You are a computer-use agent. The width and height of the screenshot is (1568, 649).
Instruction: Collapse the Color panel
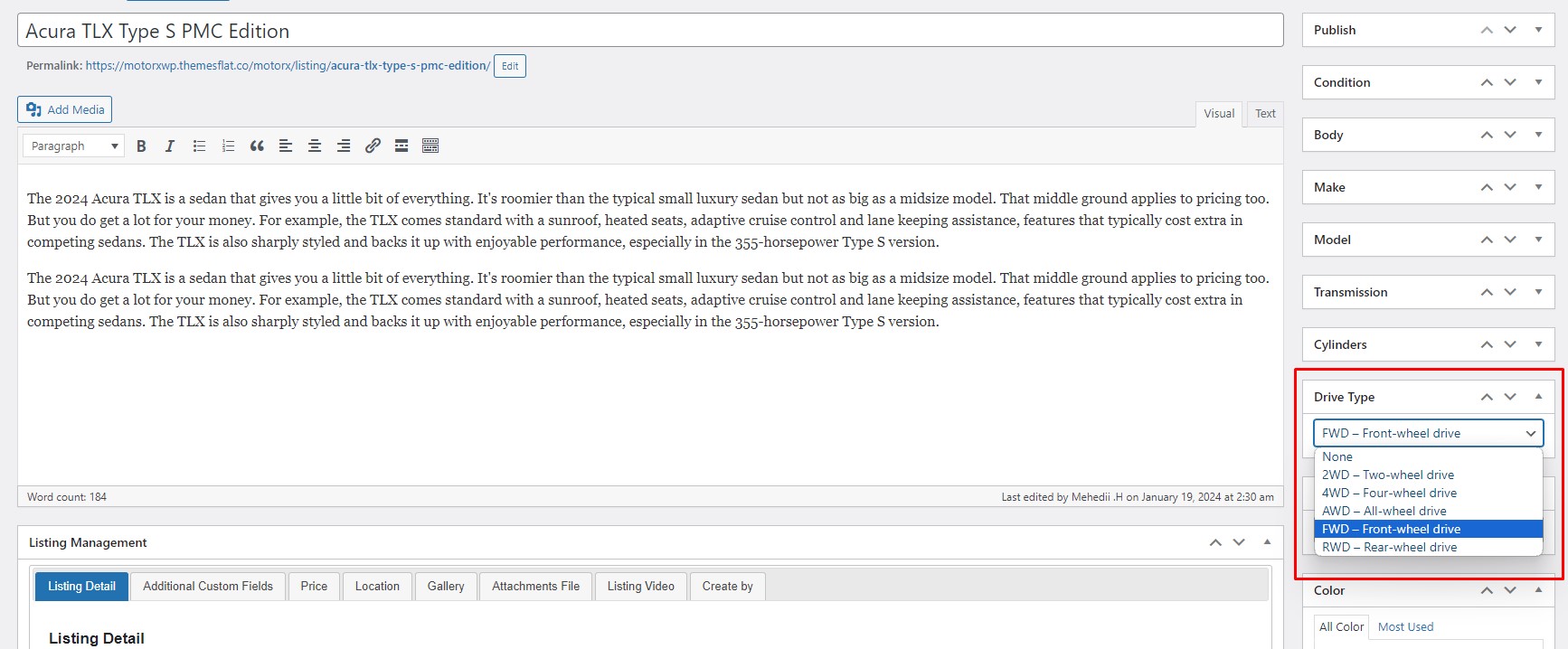pyautogui.click(x=1538, y=590)
